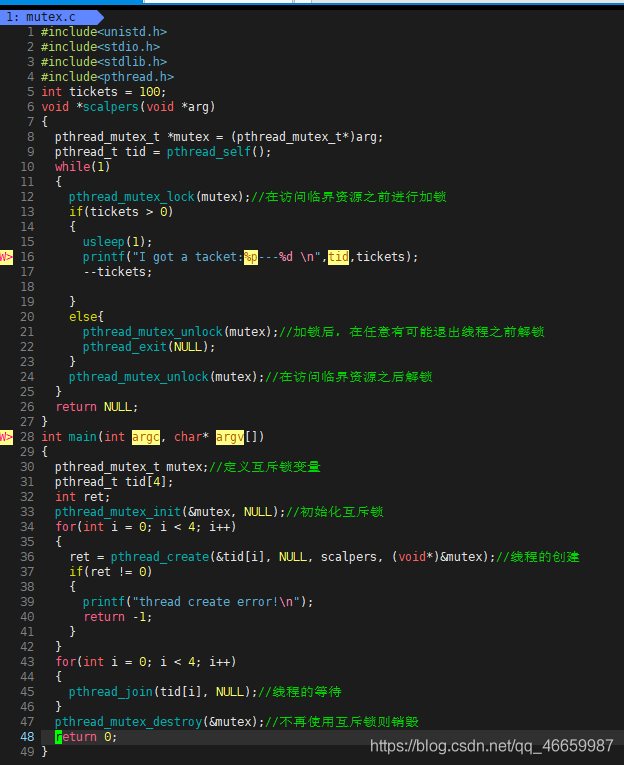624x765 pixels.
Task: Click the comment at end of line 21
Action: 412,332
